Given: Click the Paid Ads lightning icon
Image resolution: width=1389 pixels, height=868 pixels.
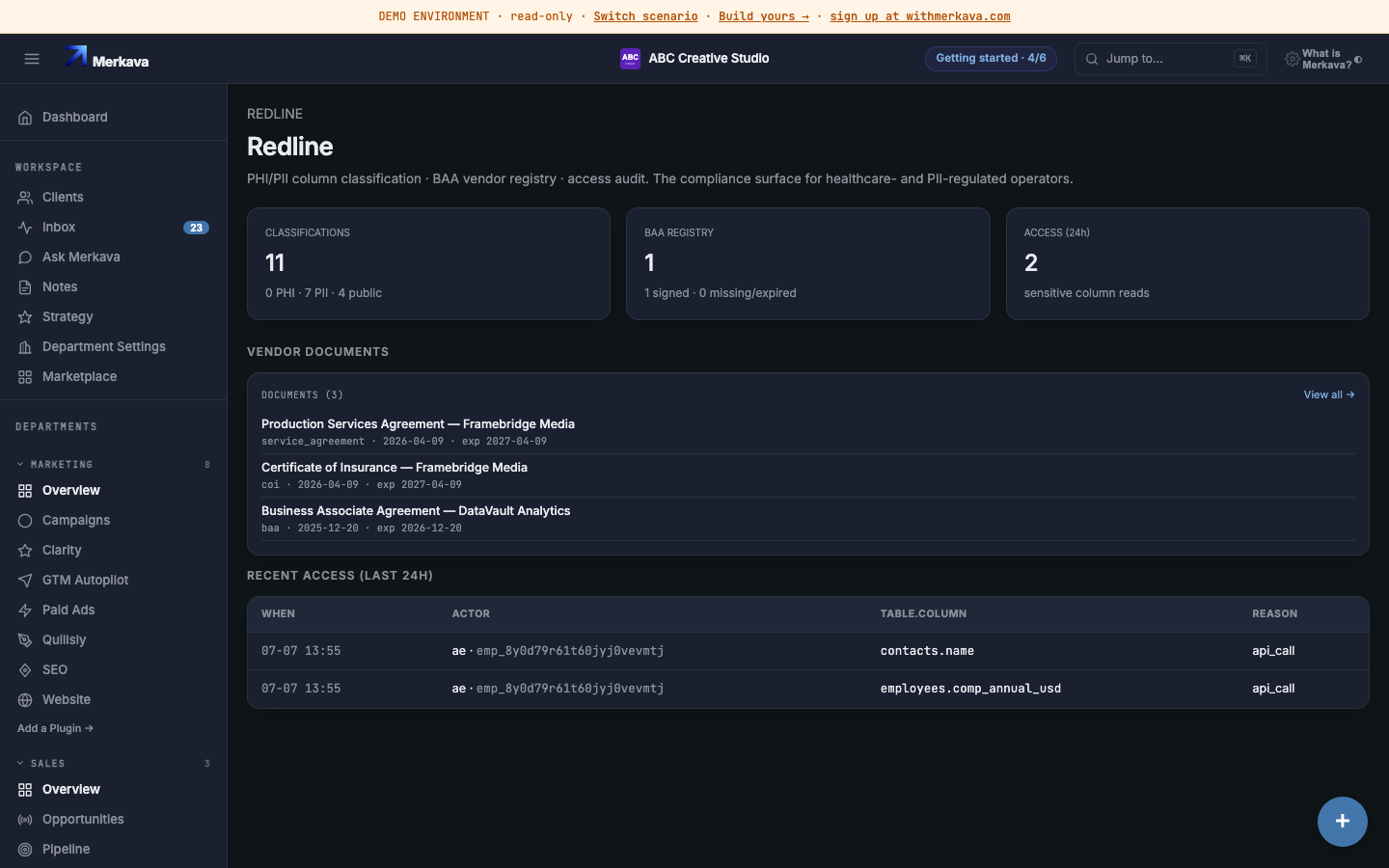Looking at the screenshot, I should (25, 610).
